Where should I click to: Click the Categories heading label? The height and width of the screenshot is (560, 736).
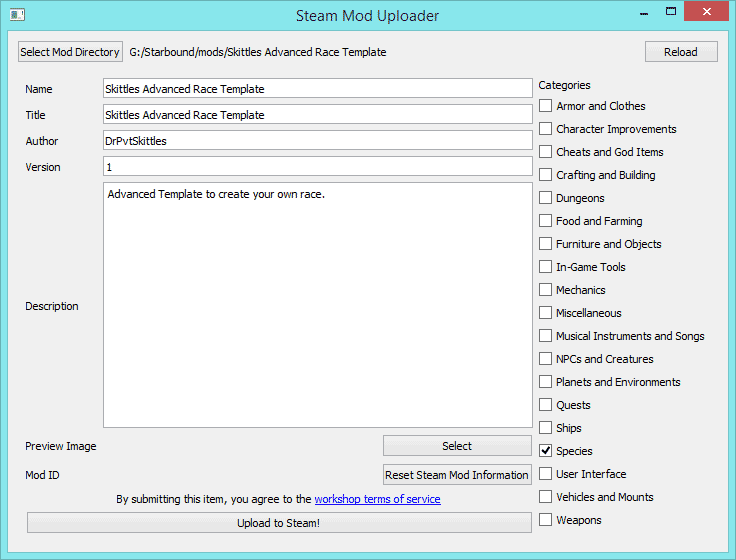[x=564, y=85]
